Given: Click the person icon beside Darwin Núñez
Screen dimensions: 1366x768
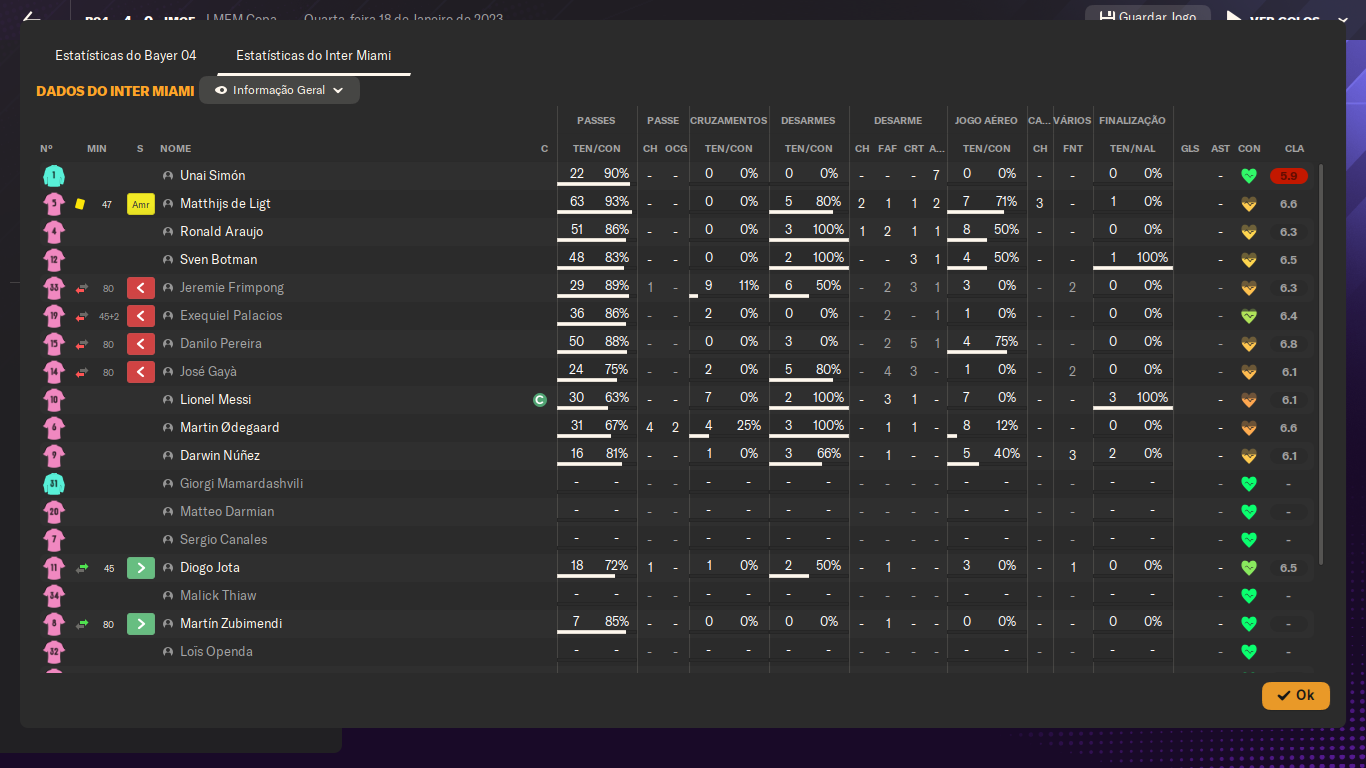Looking at the screenshot, I should click(168, 456).
